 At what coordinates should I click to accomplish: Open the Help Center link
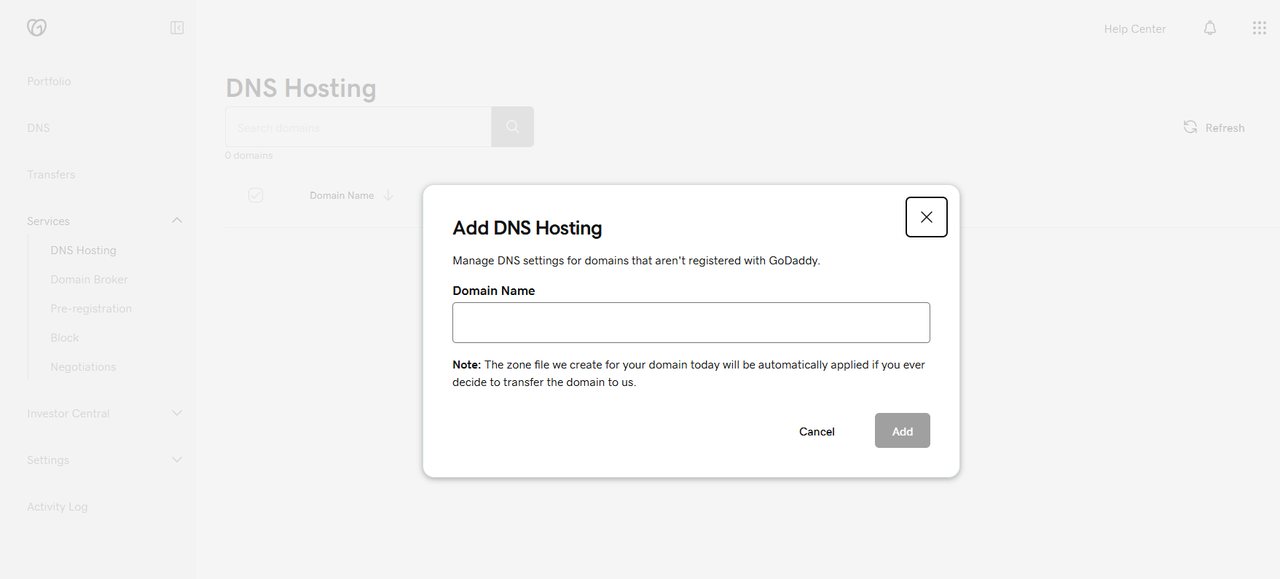pyautogui.click(x=1134, y=29)
